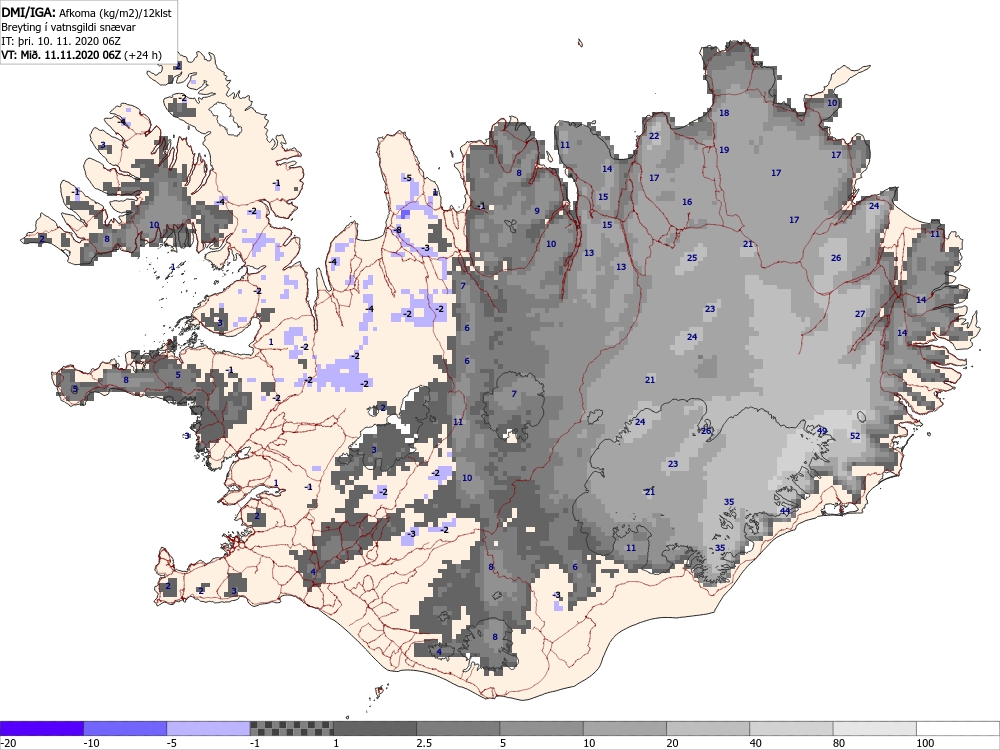Click the map value '27' in the east
This screenshot has width=1000, height=750.
click(x=860, y=314)
